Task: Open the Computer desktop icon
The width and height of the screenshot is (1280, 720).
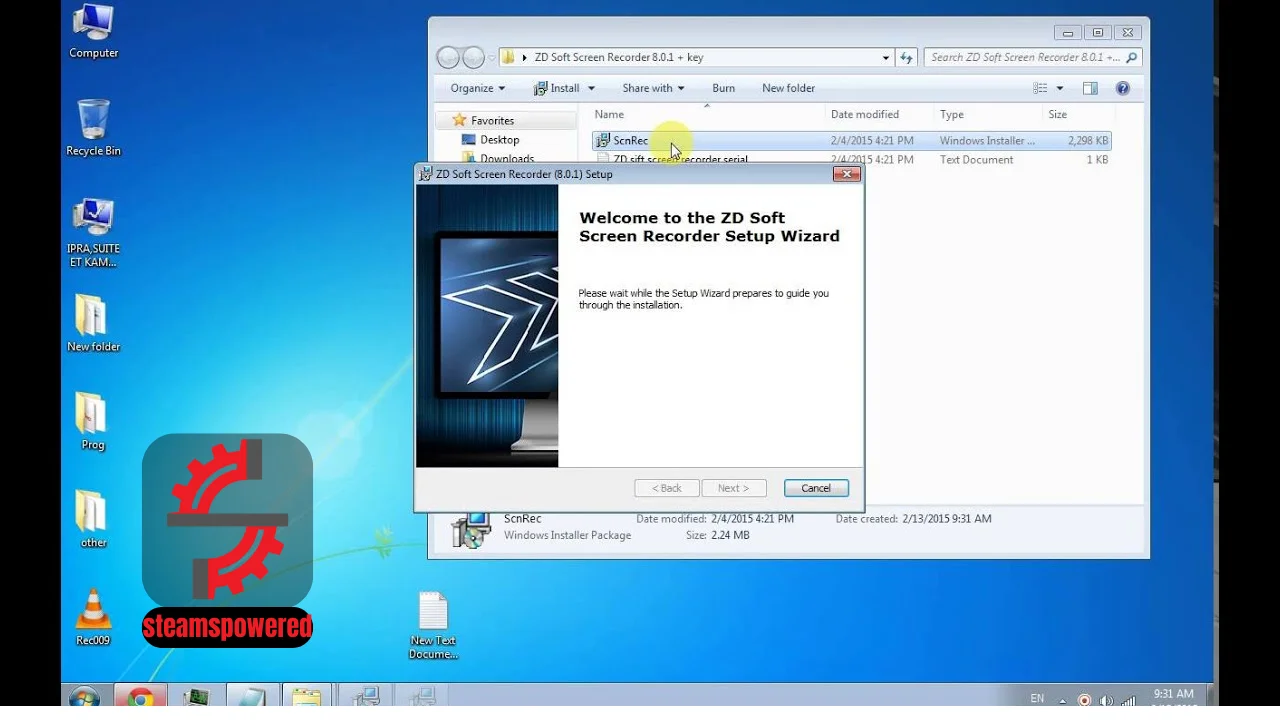Action: tap(93, 32)
